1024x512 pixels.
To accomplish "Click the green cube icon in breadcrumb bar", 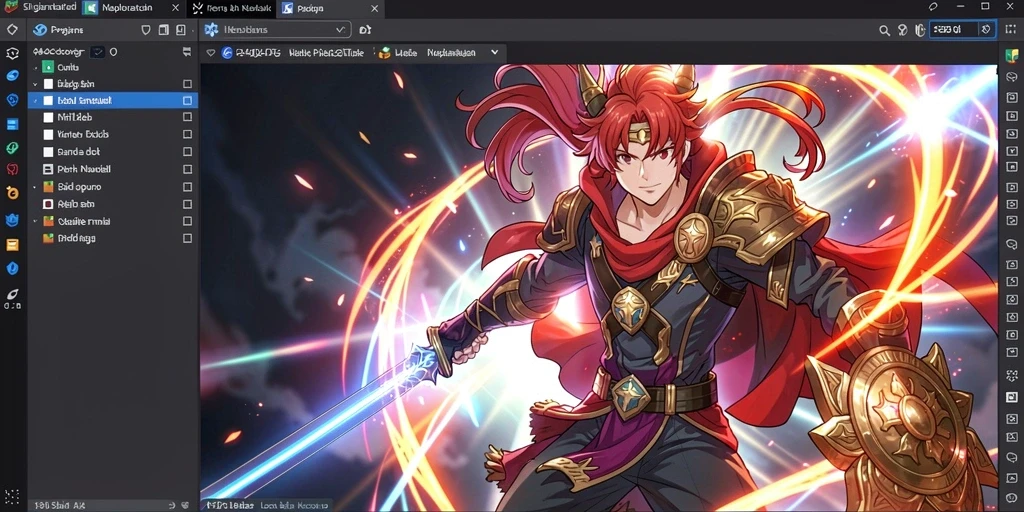I will pos(385,53).
